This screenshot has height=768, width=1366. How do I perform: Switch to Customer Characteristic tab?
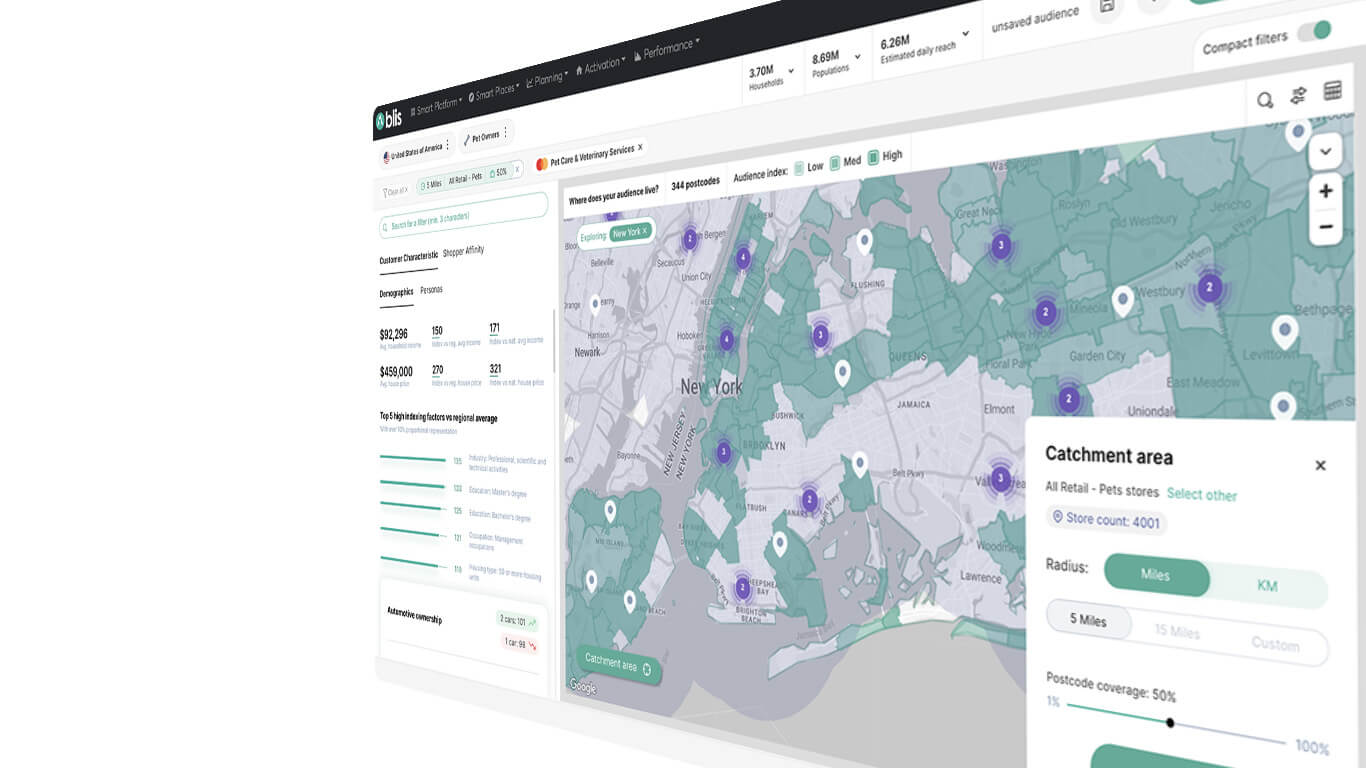tap(408, 258)
